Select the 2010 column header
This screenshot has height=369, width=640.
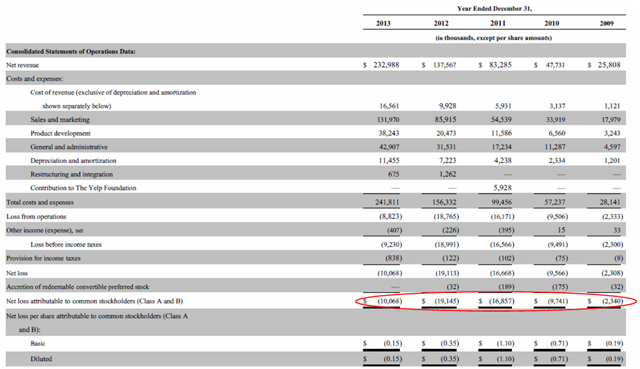pos(551,23)
